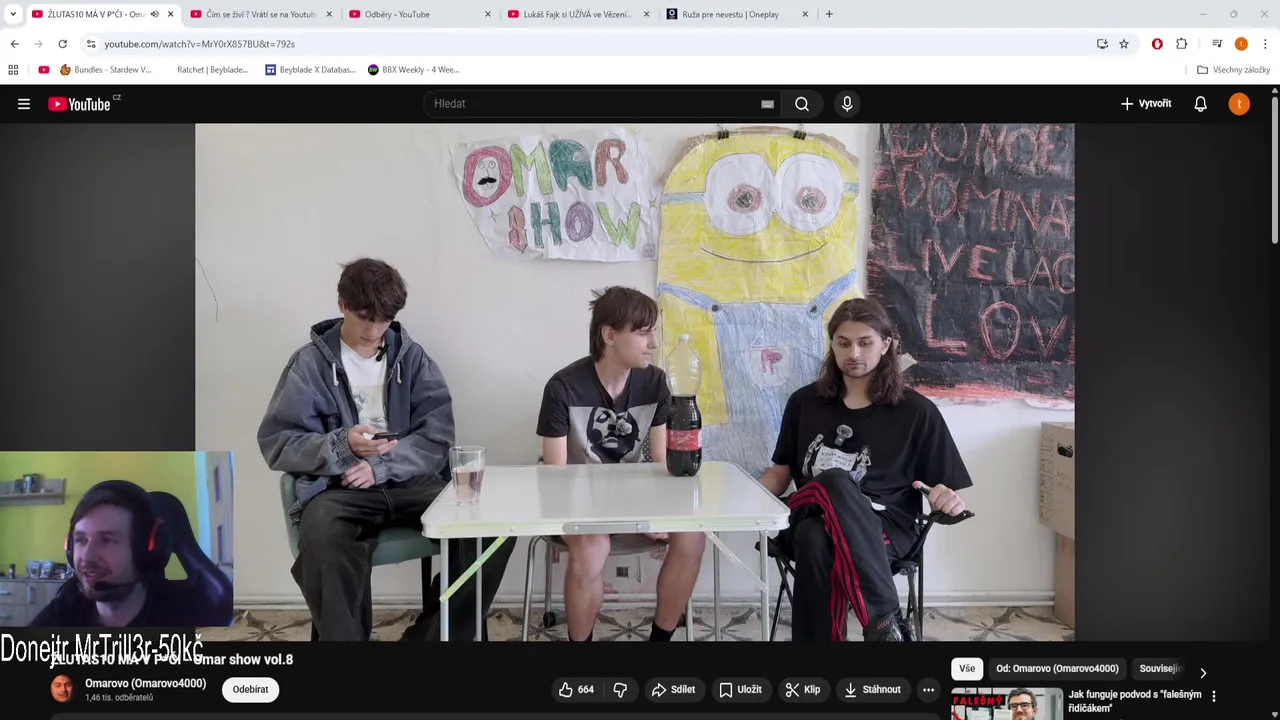1280x720 pixels.
Task: Open the 'falešným řidičákem' video thumbnail
Action: [1006, 704]
